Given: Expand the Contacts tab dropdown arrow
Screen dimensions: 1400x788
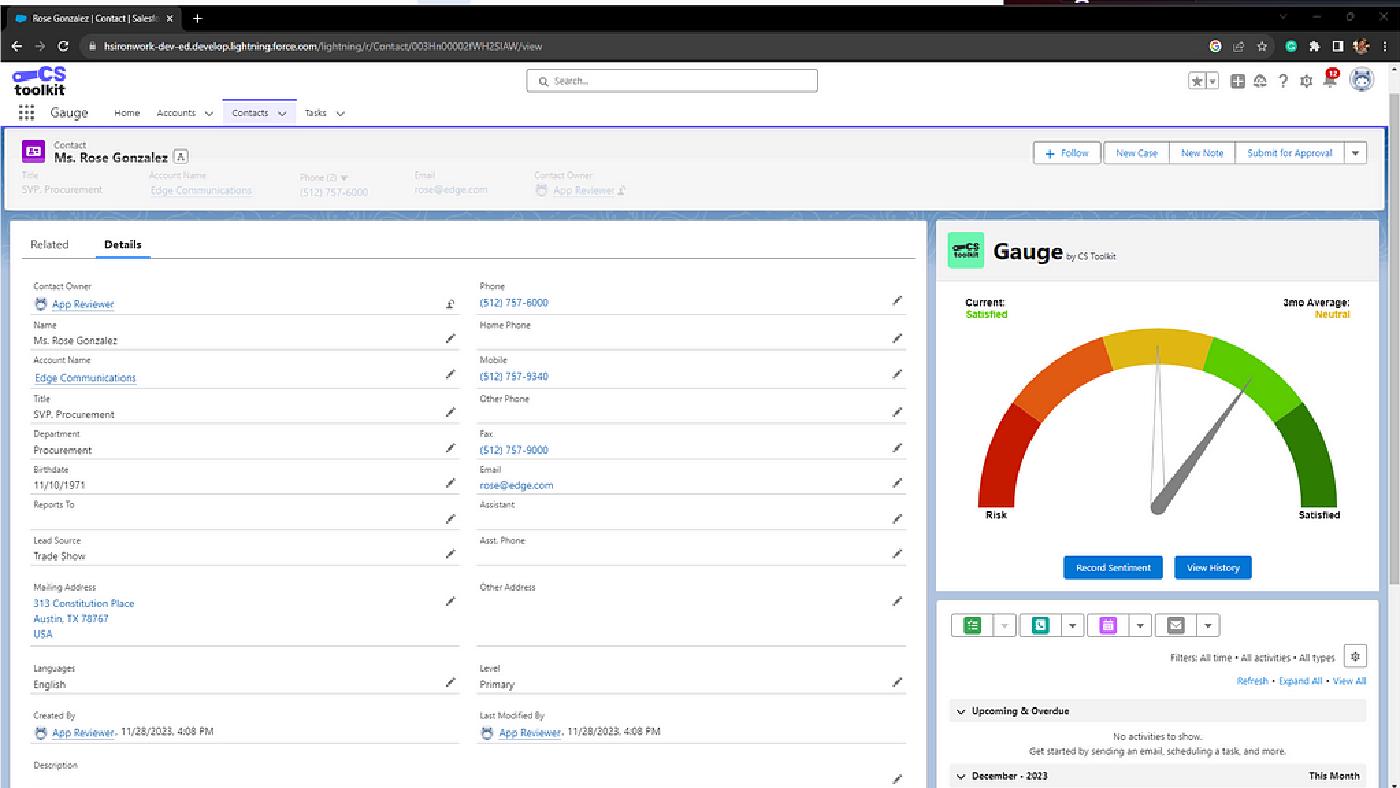Looking at the screenshot, I should pos(282,113).
